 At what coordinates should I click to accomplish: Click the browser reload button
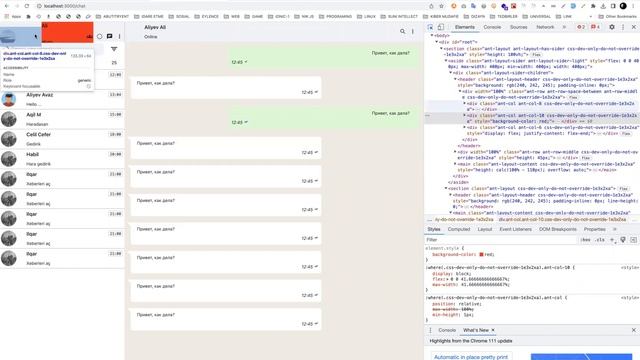click(27, 6)
